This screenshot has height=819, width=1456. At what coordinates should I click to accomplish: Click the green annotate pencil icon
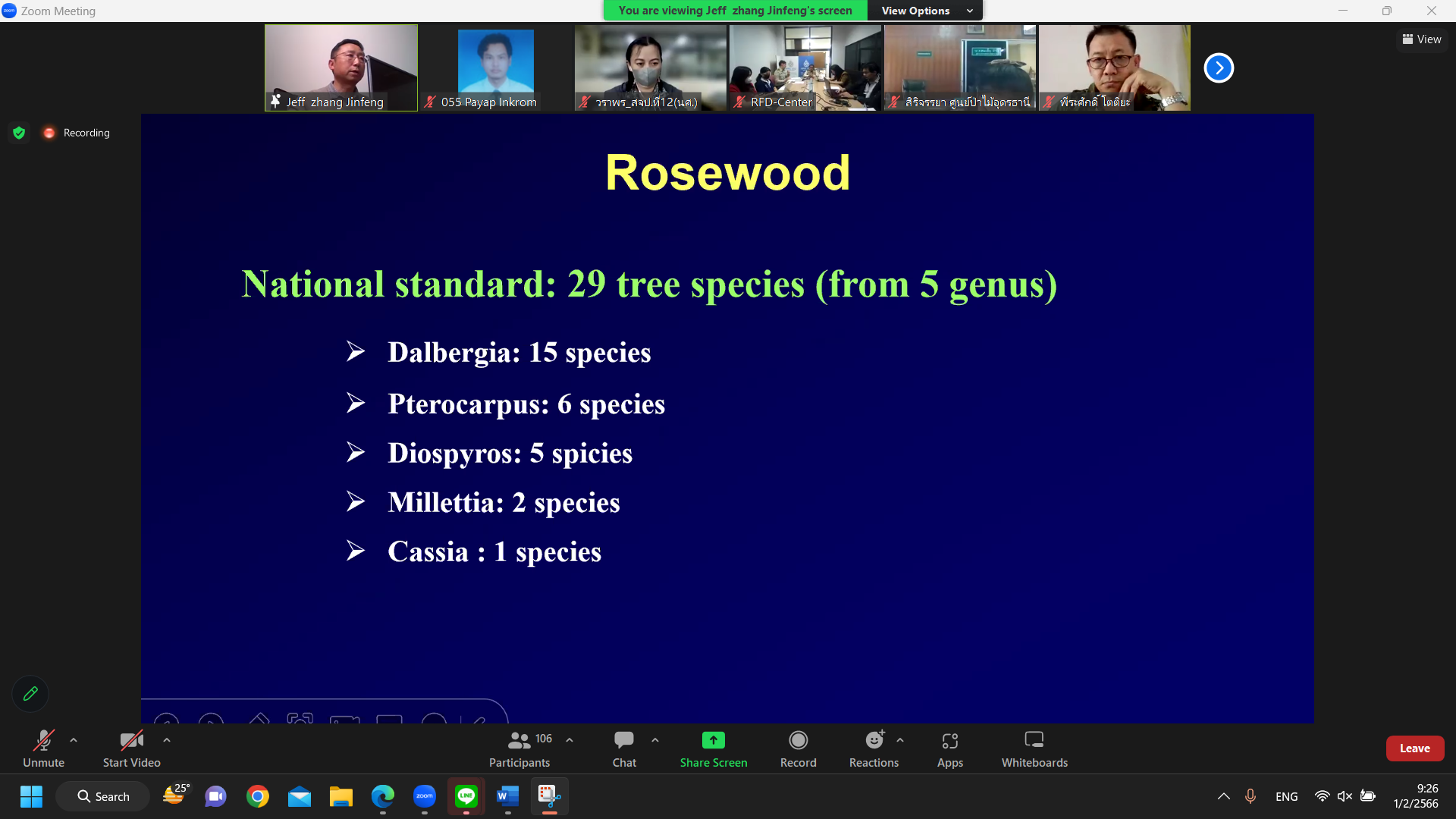pos(30,693)
